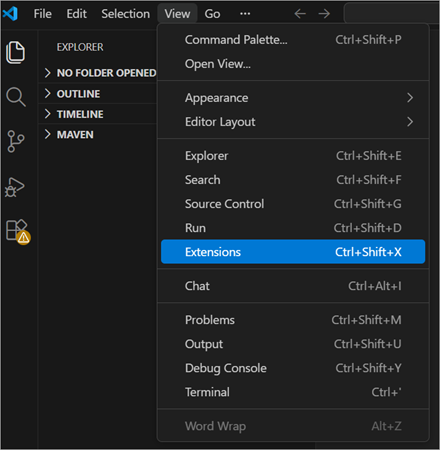Viewport: 440px width, 450px height.
Task: Expand the TIMELINE section
Action: tap(99, 114)
